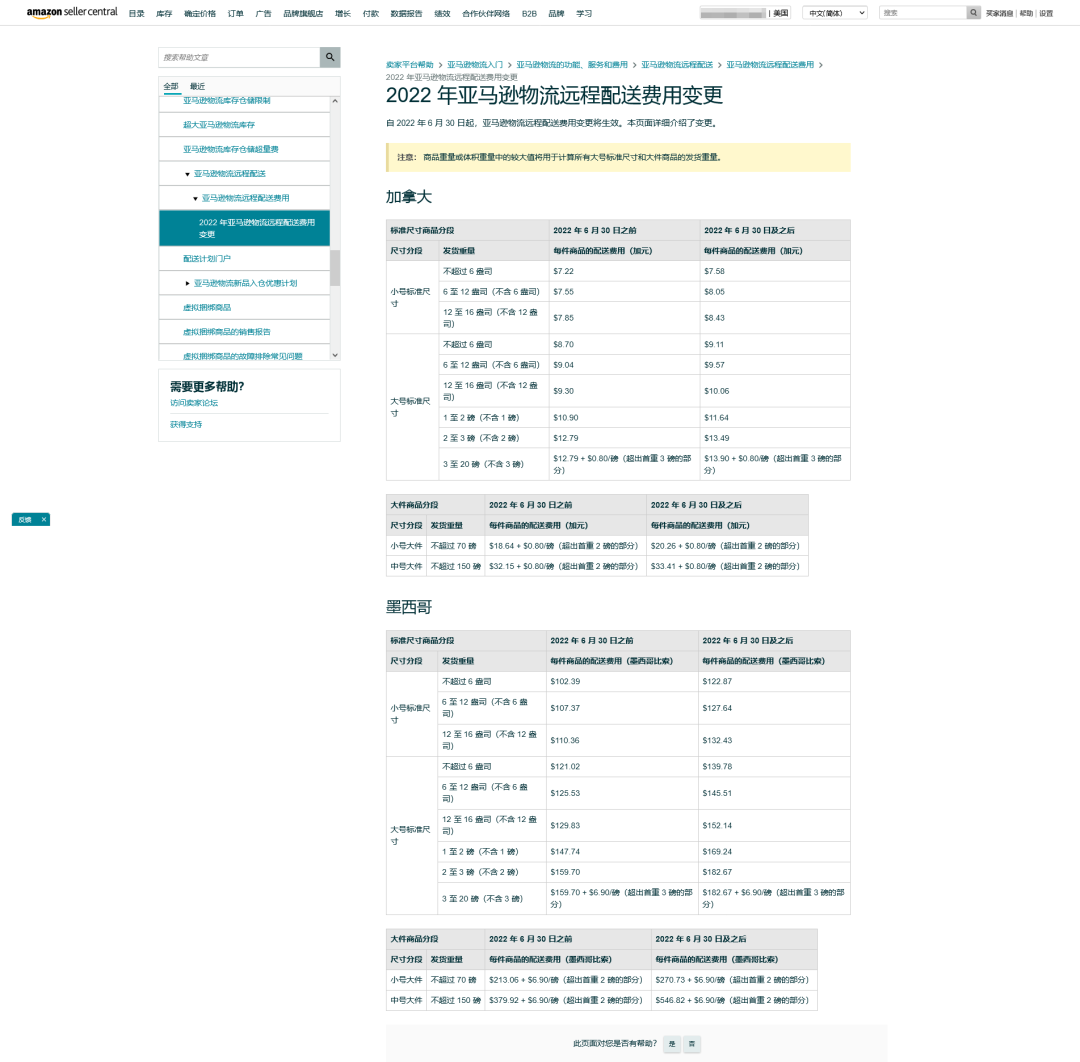The height and width of the screenshot is (1062, 1080).
Task: Click the sidebar scrollbar thumb
Action: coord(335,267)
